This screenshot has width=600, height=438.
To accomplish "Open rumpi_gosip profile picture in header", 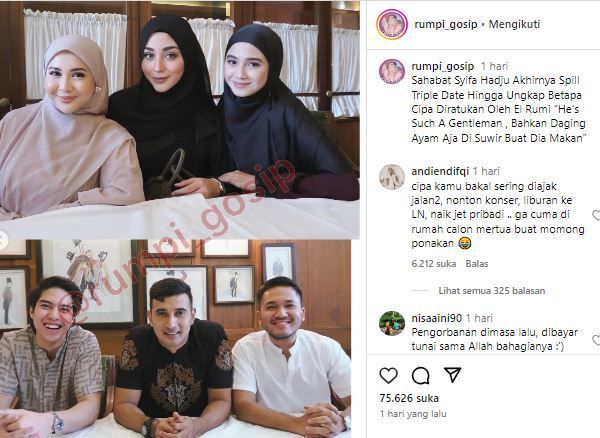I will coord(392,24).
